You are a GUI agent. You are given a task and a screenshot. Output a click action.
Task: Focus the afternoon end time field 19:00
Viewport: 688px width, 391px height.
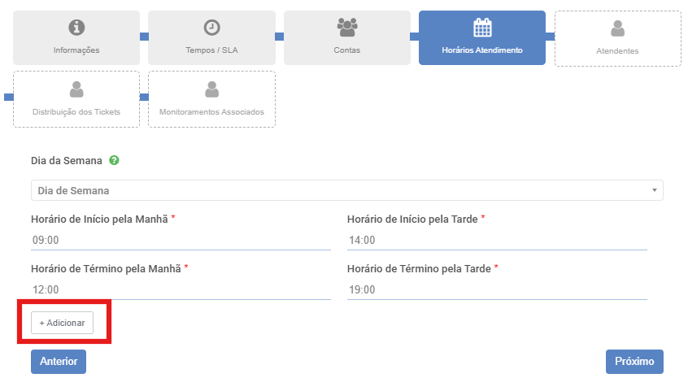pos(497,290)
